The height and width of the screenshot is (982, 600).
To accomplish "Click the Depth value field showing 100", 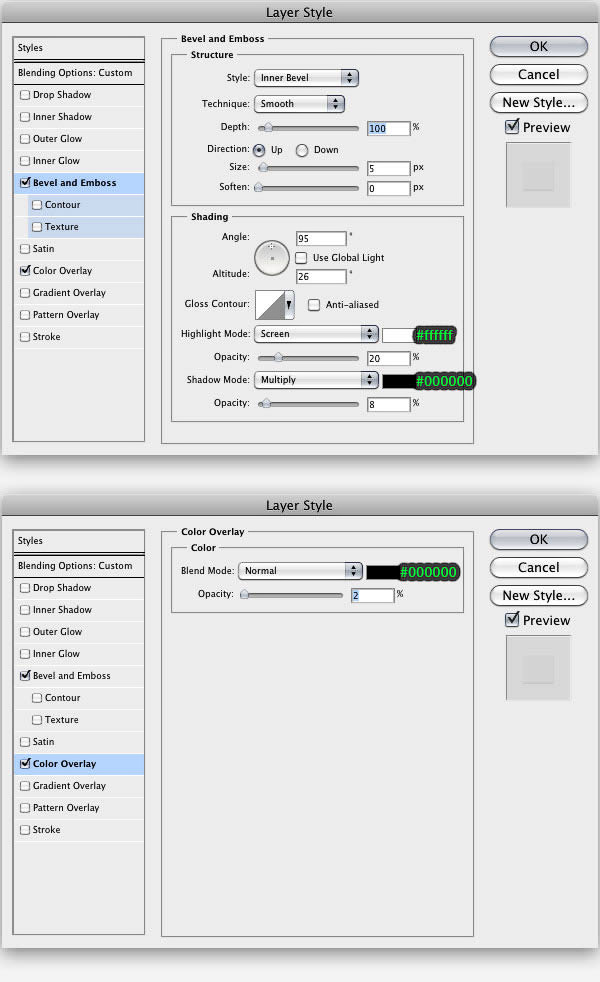I will pos(388,128).
